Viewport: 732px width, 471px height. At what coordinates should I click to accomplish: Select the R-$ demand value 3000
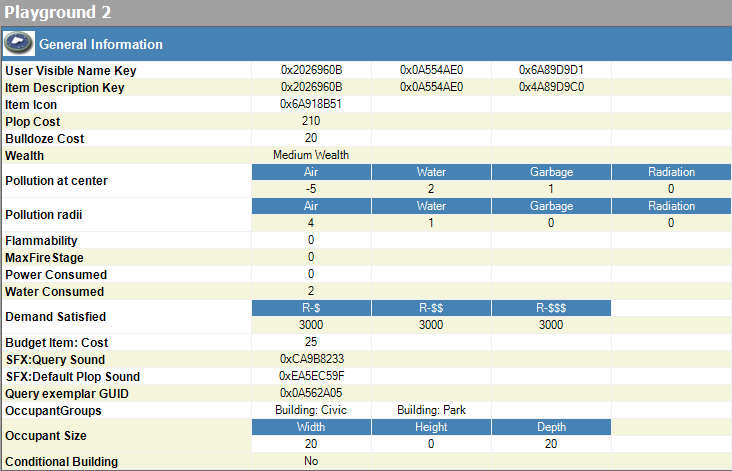click(311, 325)
